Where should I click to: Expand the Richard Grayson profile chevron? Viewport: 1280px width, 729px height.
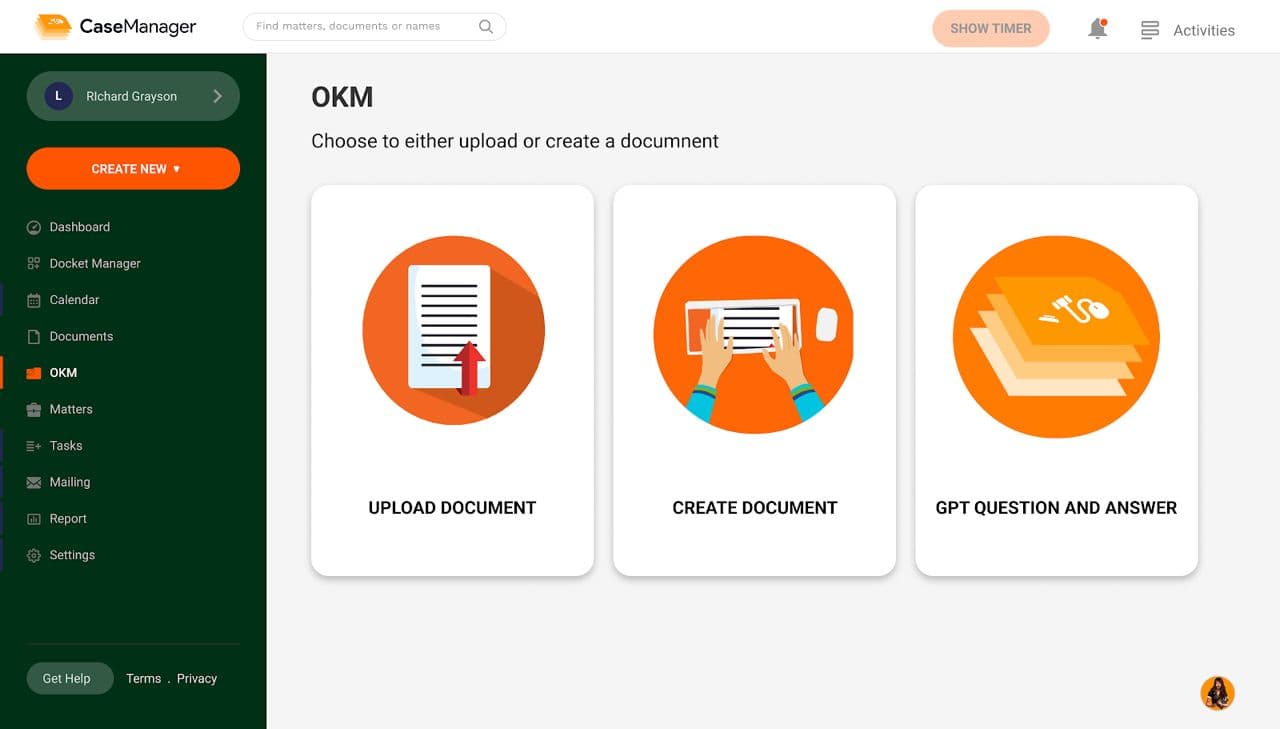pyautogui.click(x=217, y=96)
